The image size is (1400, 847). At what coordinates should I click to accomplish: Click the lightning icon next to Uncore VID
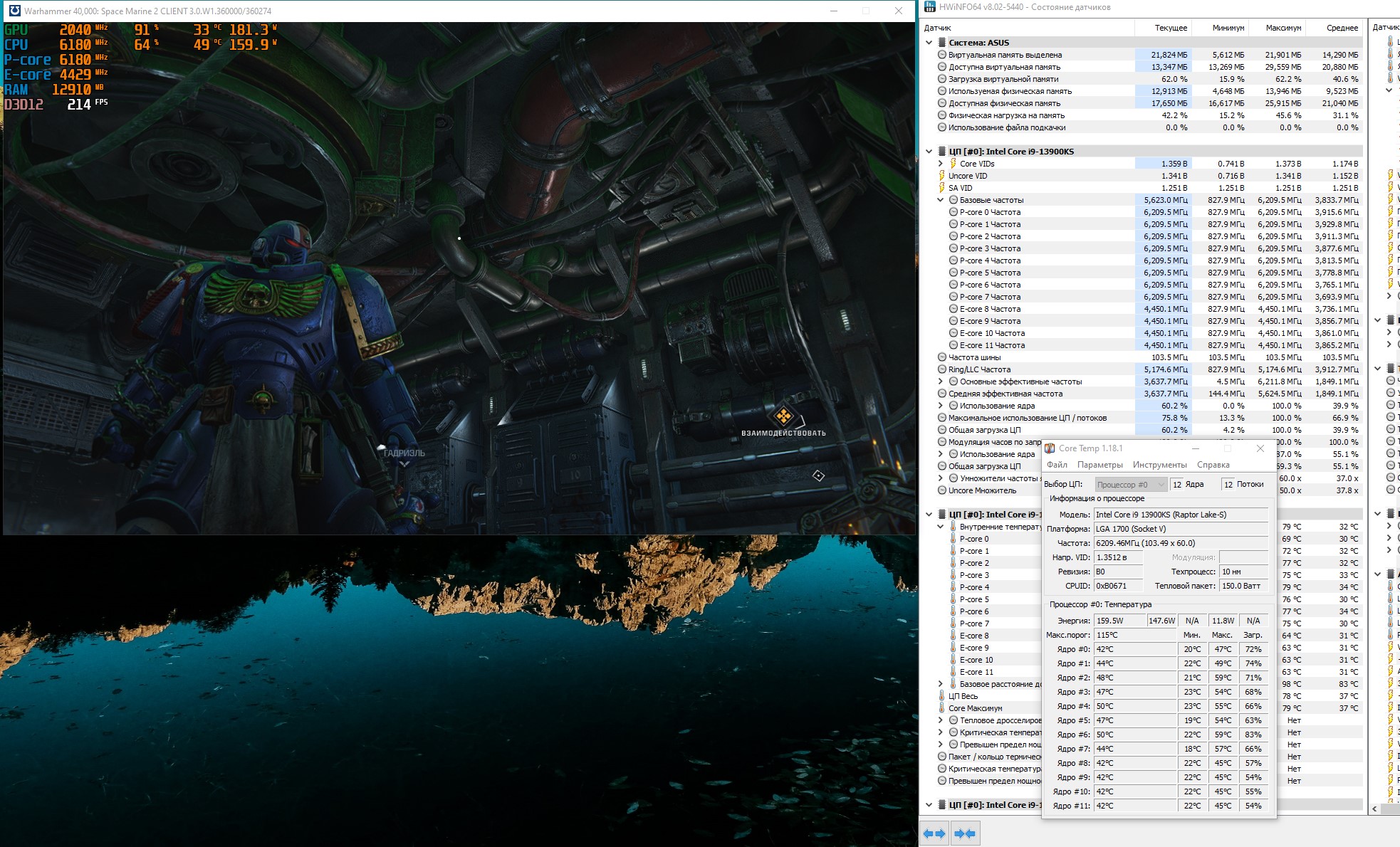pyautogui.click(x=941, y=176)
